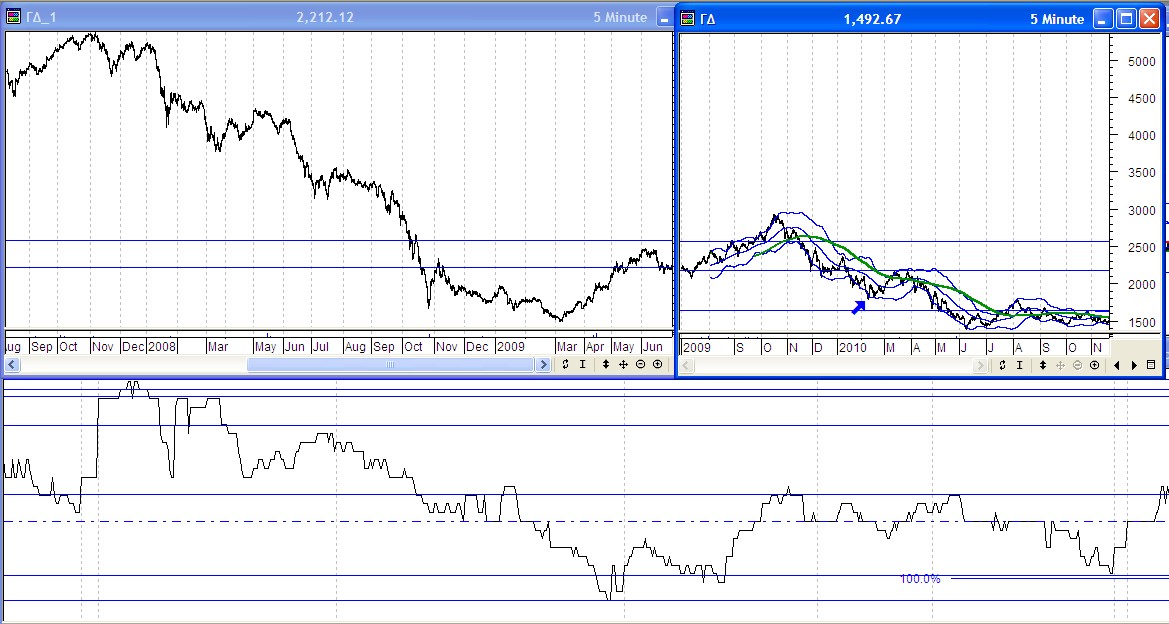The width and height of the screenshot is (1169, 624).
Task: Open the panel menu icon in ΓΔ chart toolbar
Action: click(x=1151, y=365)
